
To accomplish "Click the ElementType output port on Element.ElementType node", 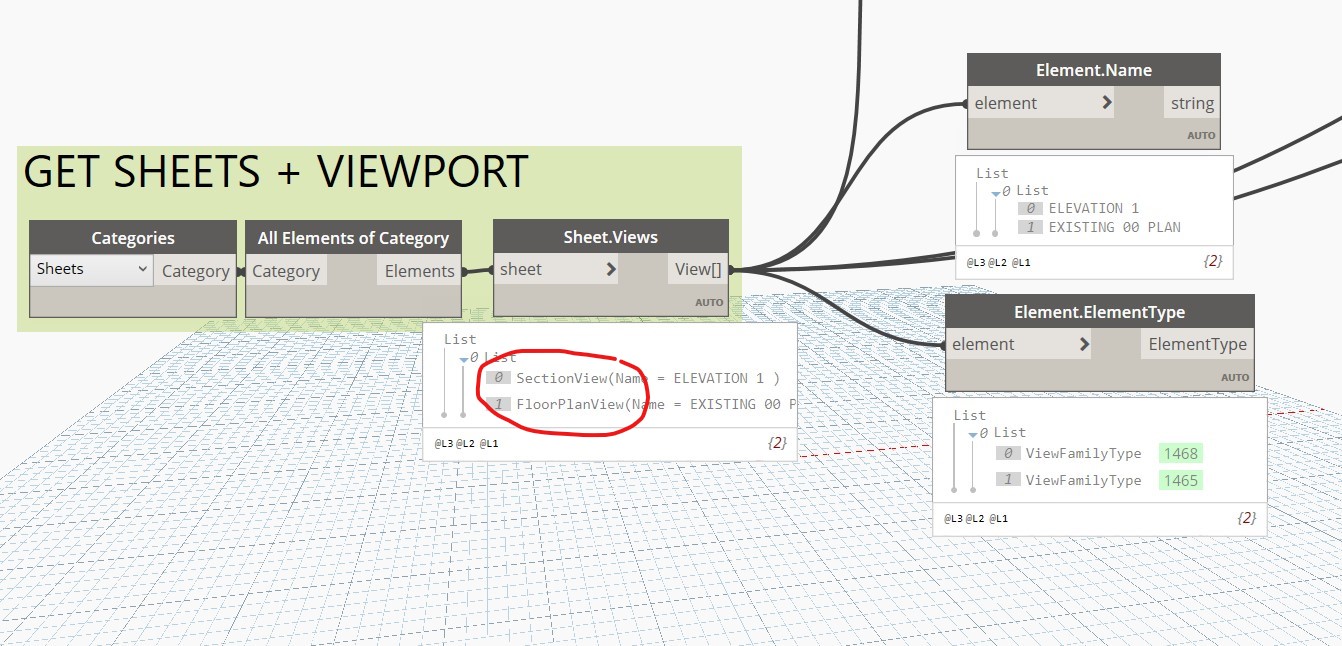I will pyautogui.click(x=1197, y=344).
